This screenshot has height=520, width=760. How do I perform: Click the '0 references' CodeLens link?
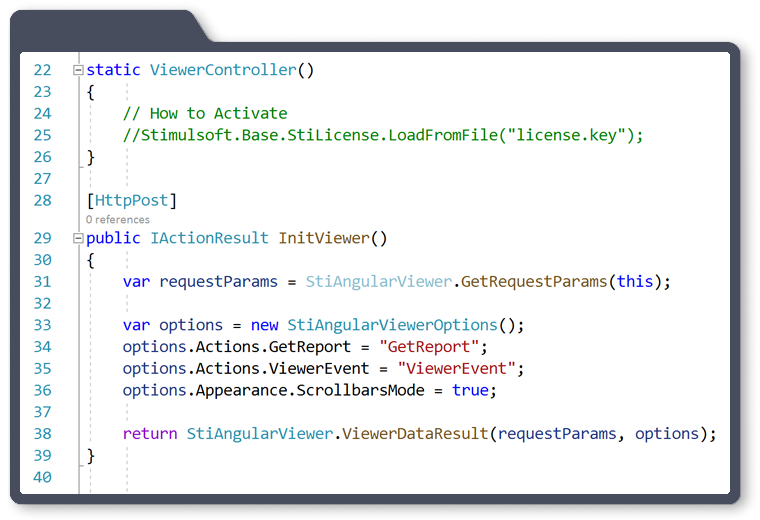point(118,220)
